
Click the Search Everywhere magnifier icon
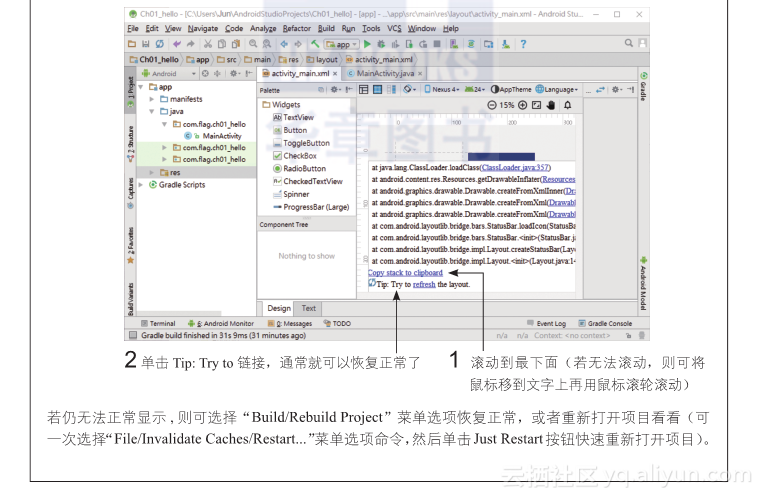629,43
